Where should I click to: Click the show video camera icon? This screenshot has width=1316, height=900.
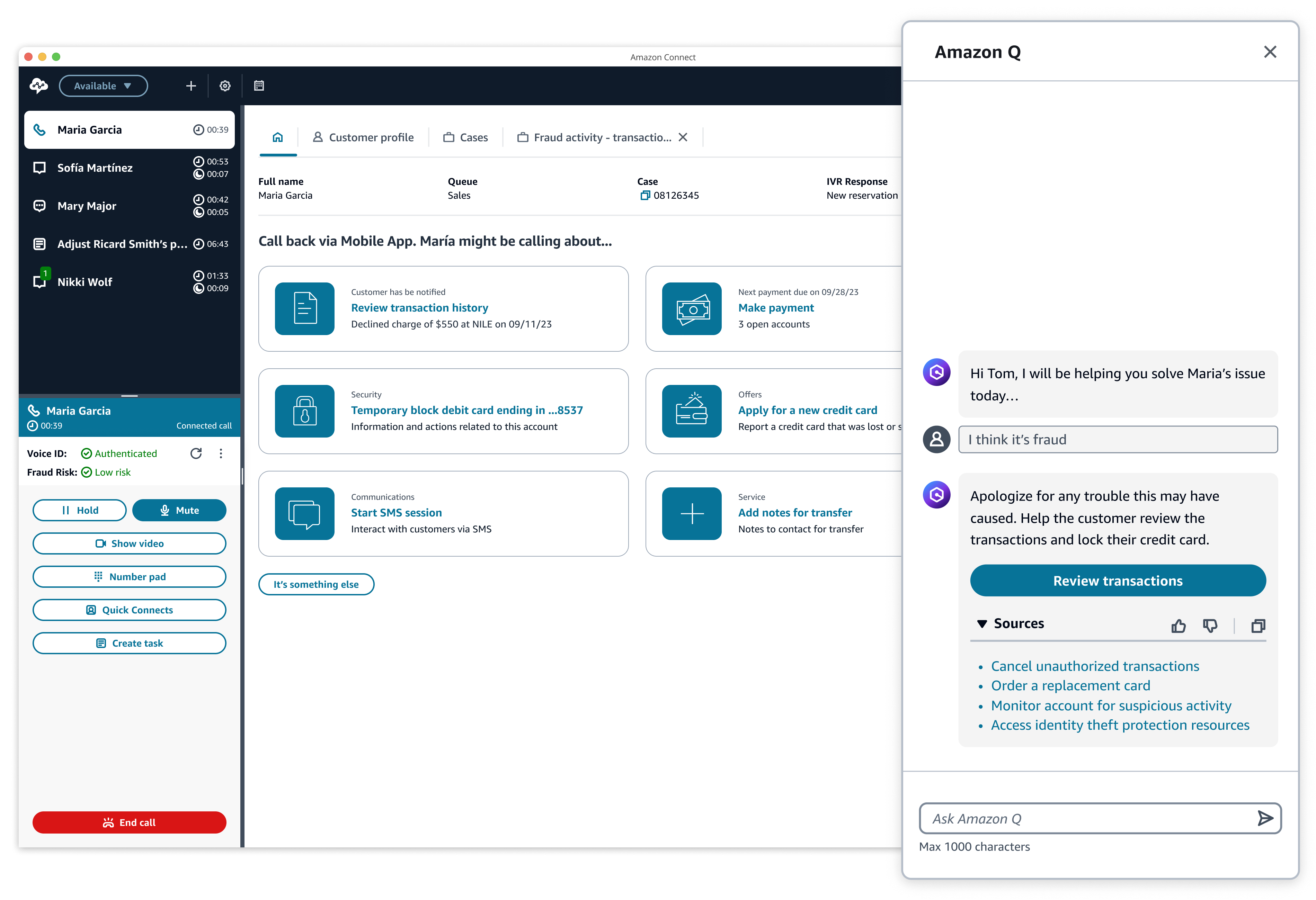(100, 543)
